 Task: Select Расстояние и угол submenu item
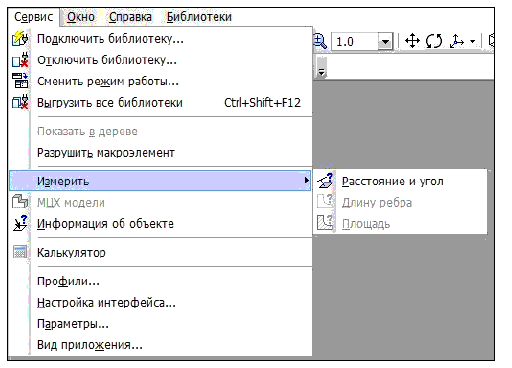pyautogui.click(x=400, y=181)
